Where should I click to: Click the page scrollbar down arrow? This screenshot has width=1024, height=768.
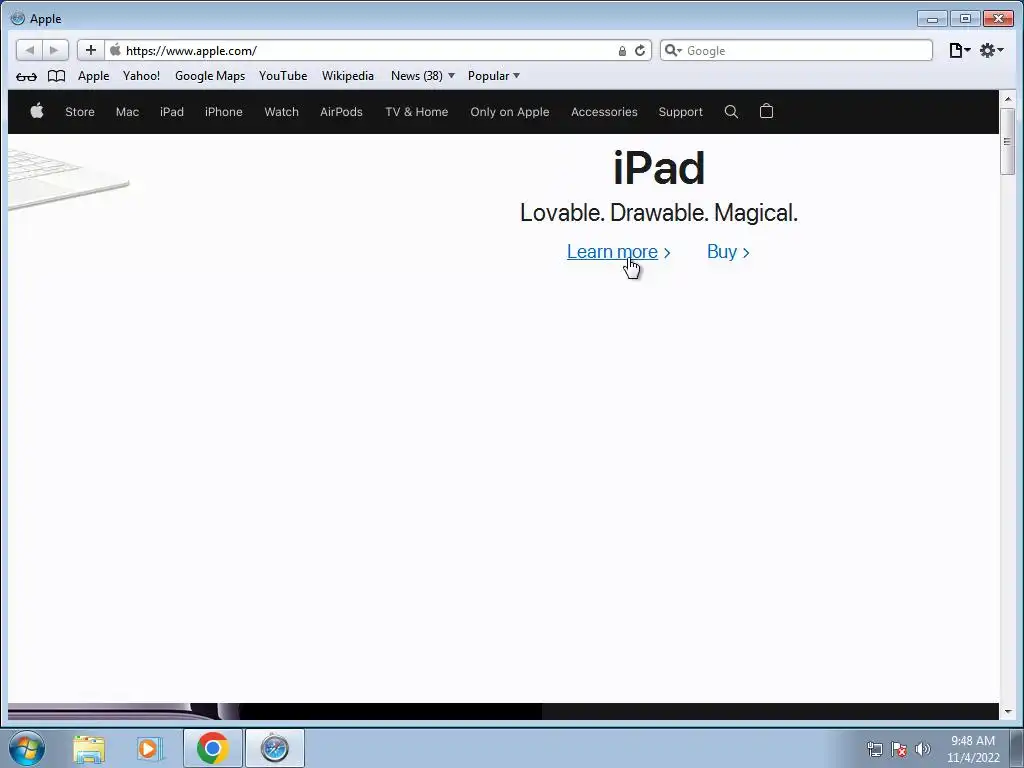tap(1008, 712)
